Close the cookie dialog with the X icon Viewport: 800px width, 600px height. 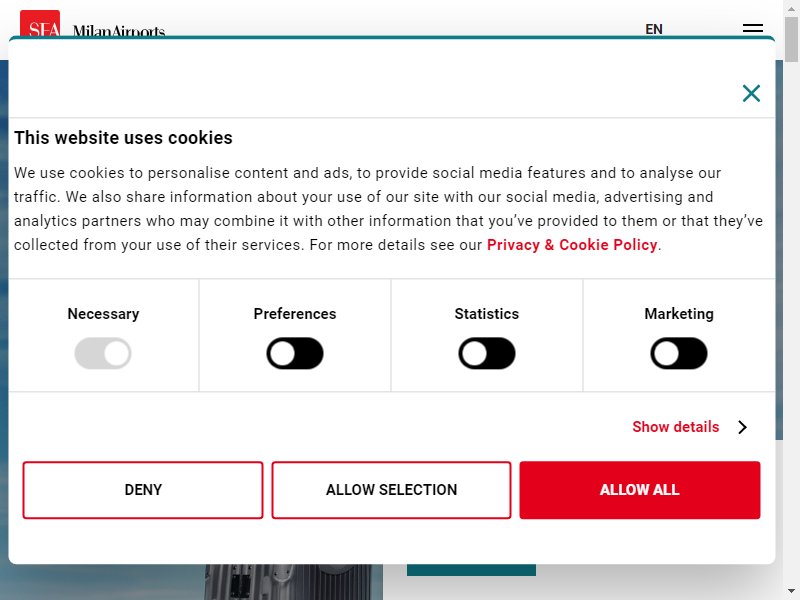coord(751,93)
